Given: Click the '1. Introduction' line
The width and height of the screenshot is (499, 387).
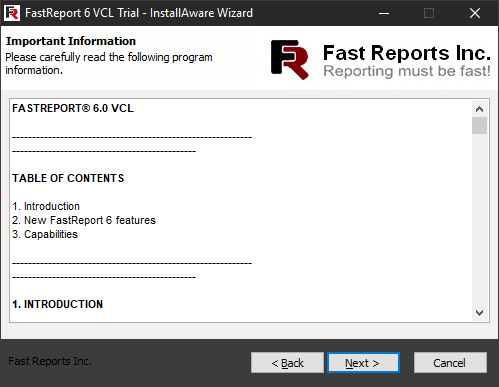Looking at the screenshot, I should tap(46, 206).
